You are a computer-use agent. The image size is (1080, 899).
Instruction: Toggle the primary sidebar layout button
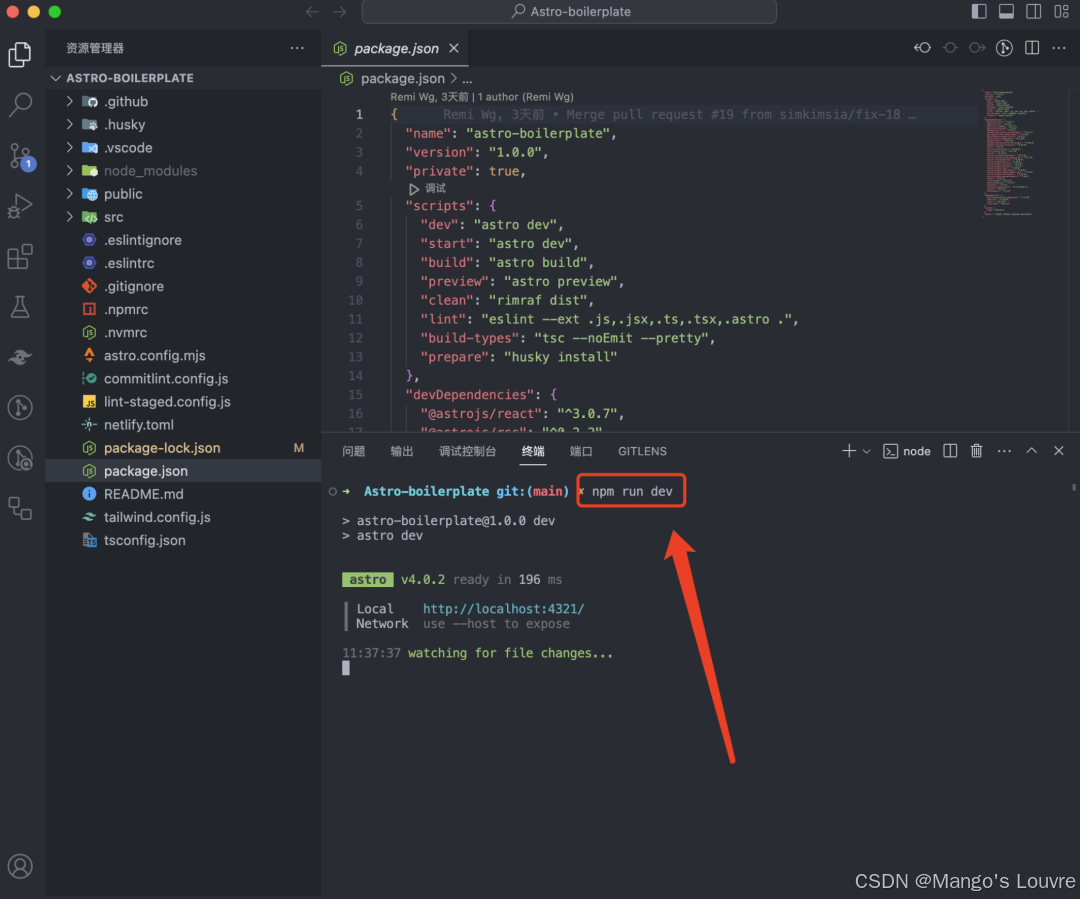979,12
